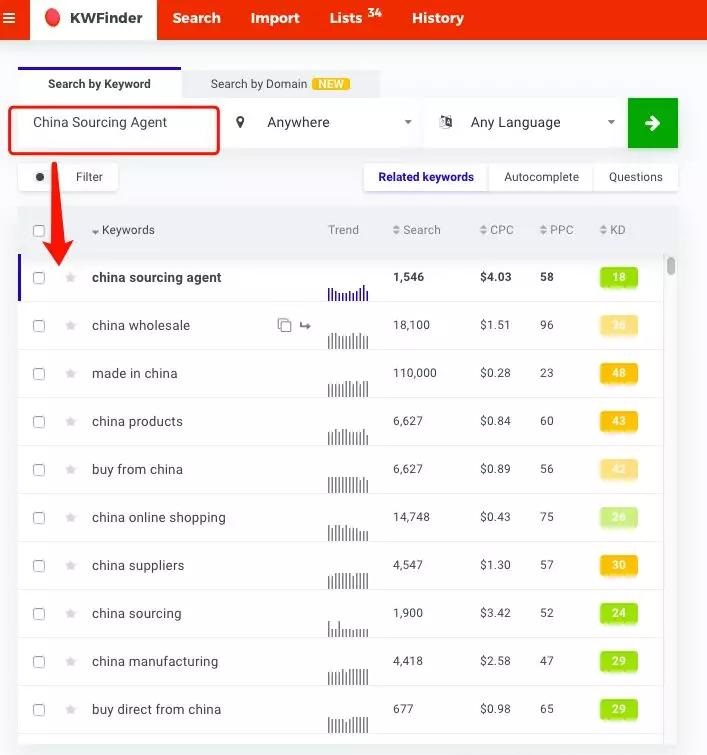Click the green search arrow button
The image size is (707, 755).
[x=652, y=123]
